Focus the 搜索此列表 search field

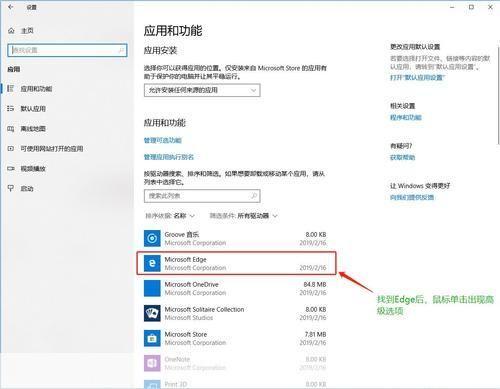(x=202, y=196)
